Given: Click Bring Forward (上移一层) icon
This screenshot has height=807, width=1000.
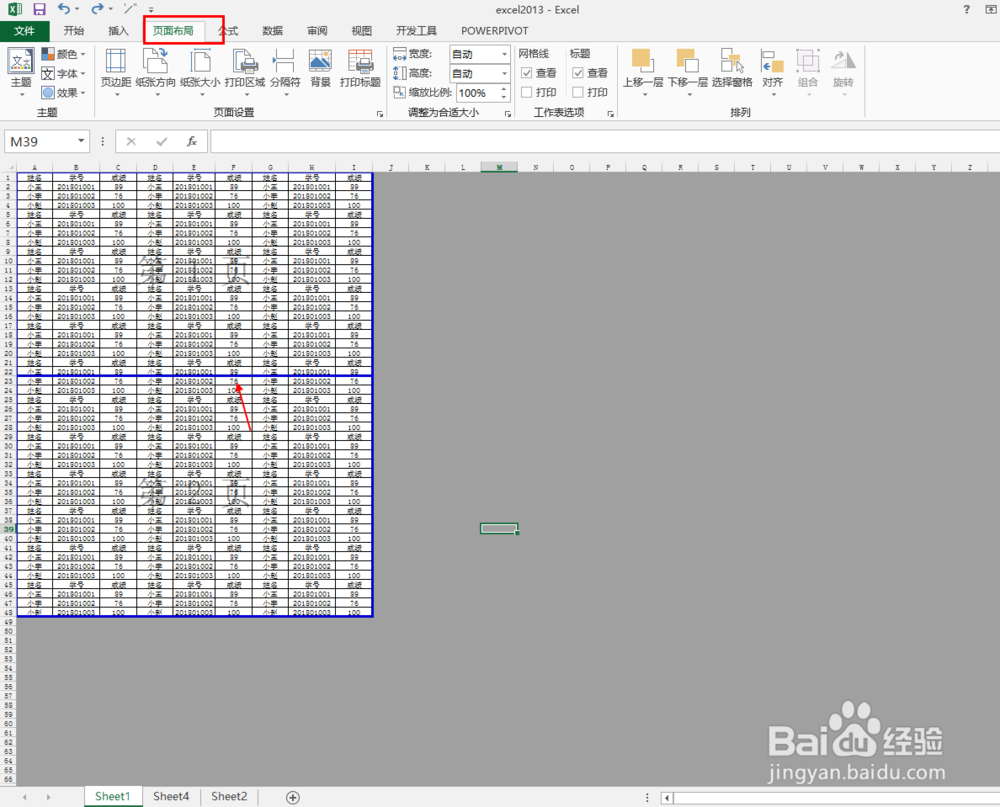Looking at the screenshot, I should pyautogui.click(x=643, y=71).
